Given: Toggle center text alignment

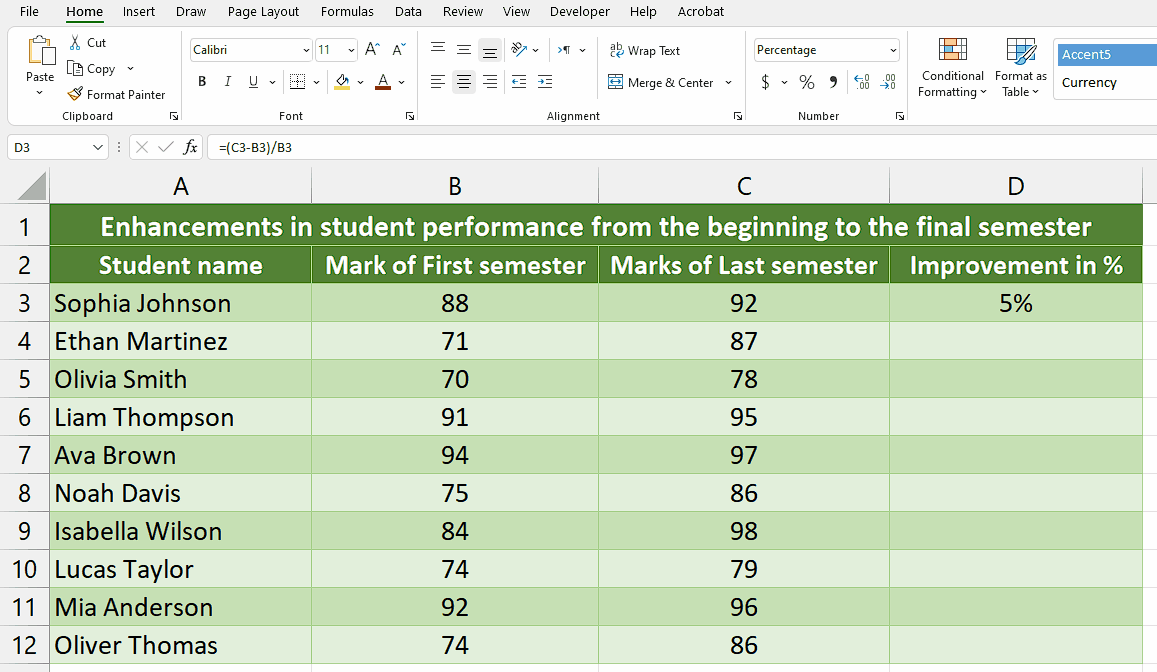Looking at the screenshot, I should [x=463, y=82].
